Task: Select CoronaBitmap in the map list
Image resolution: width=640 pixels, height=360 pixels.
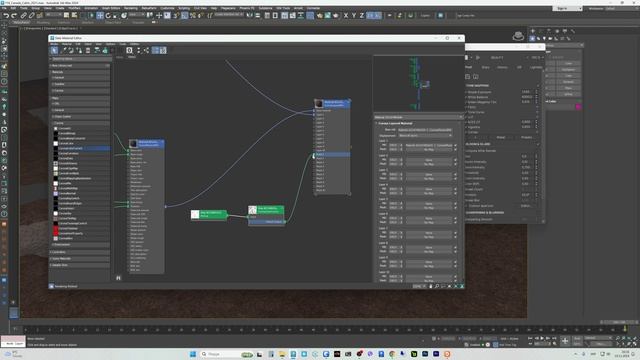Action: [x=67, y=133]
